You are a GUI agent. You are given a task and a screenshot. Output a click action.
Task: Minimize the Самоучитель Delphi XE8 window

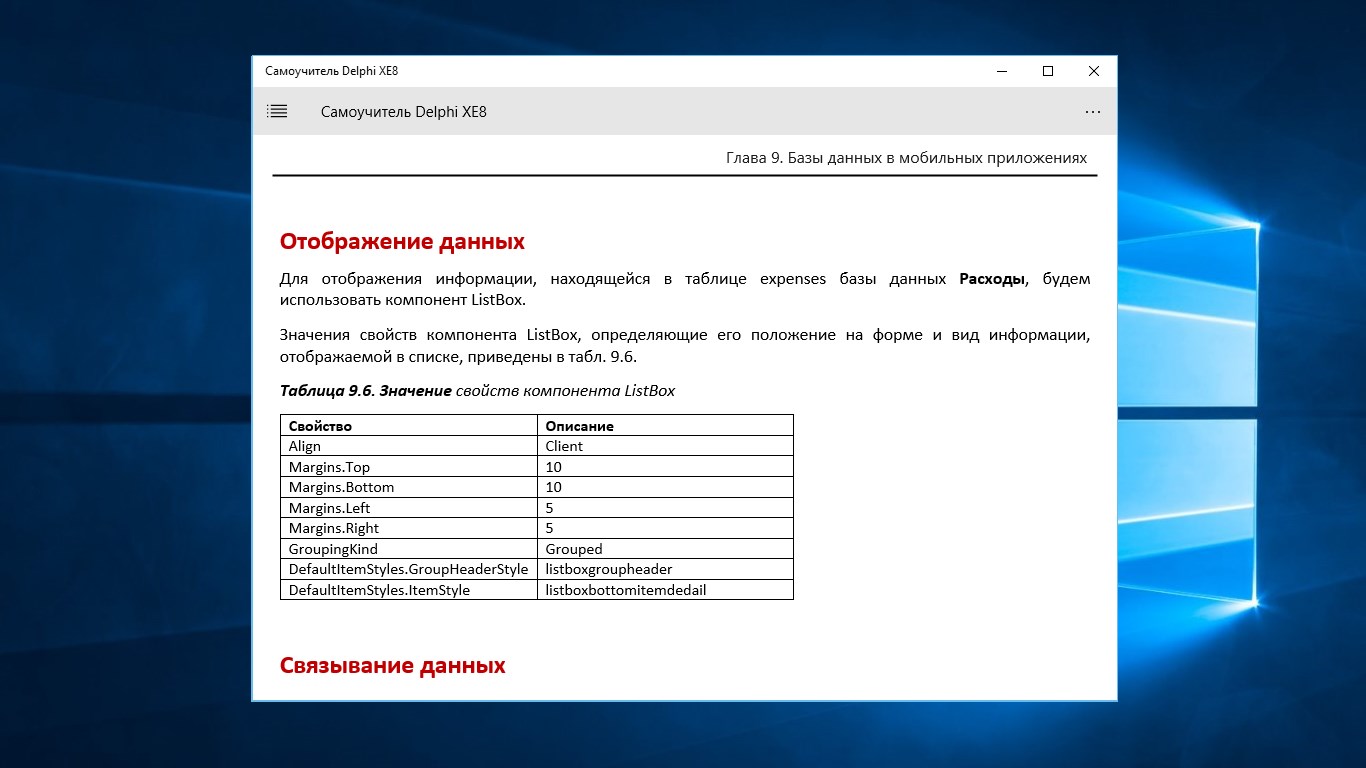[x=1002, y=71]
